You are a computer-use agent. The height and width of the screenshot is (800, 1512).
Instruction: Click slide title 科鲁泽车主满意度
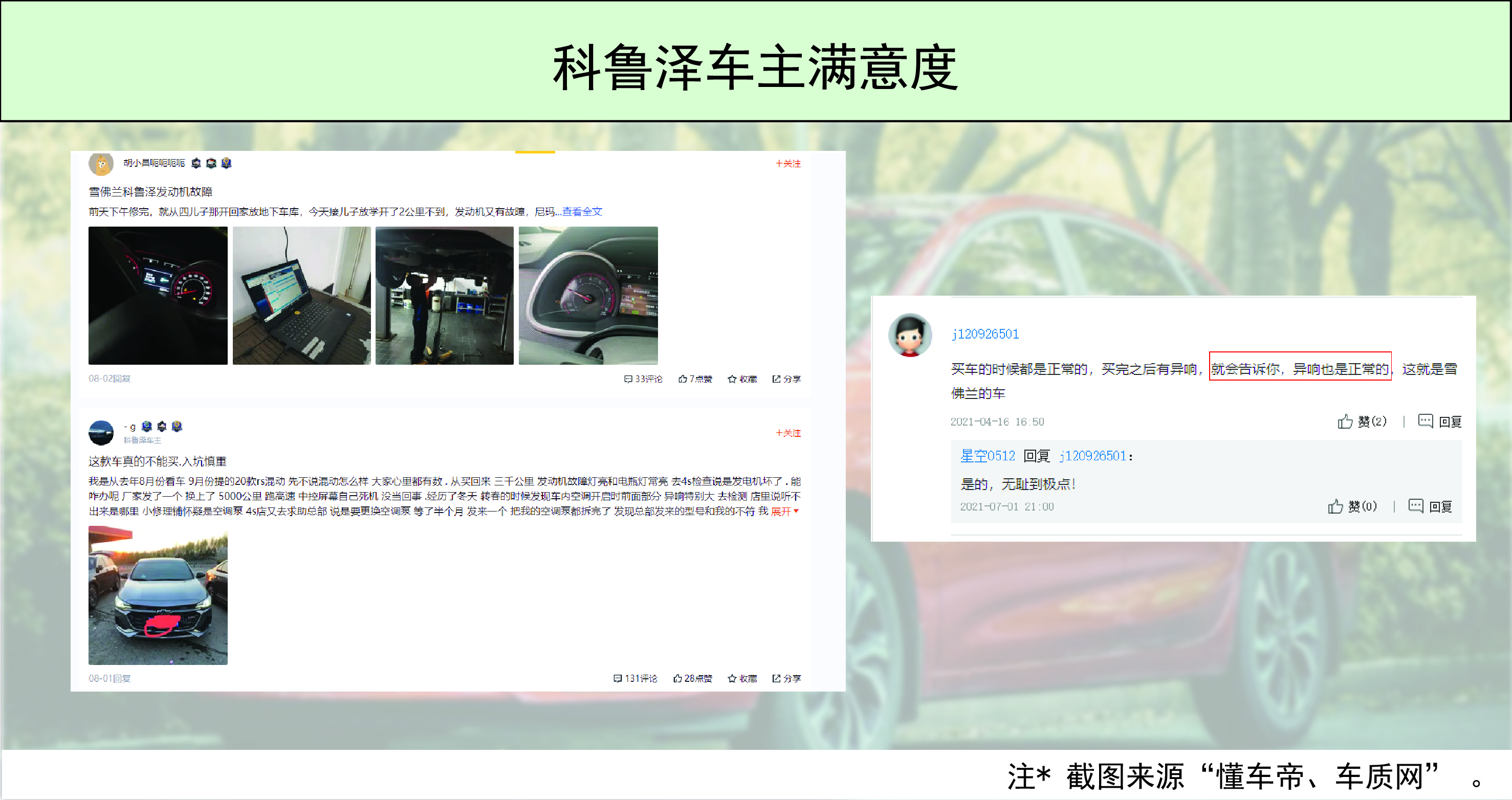755,67
